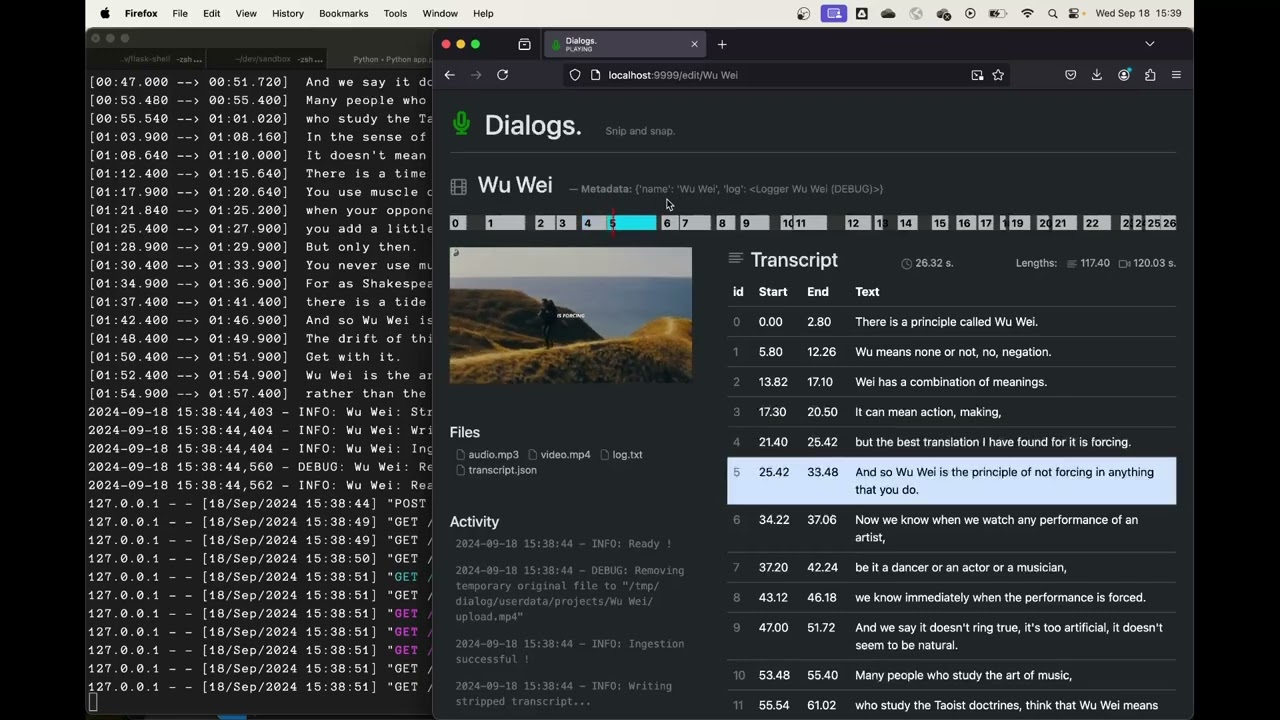
Task: Open the Help menu
Action: pos(483,13)
